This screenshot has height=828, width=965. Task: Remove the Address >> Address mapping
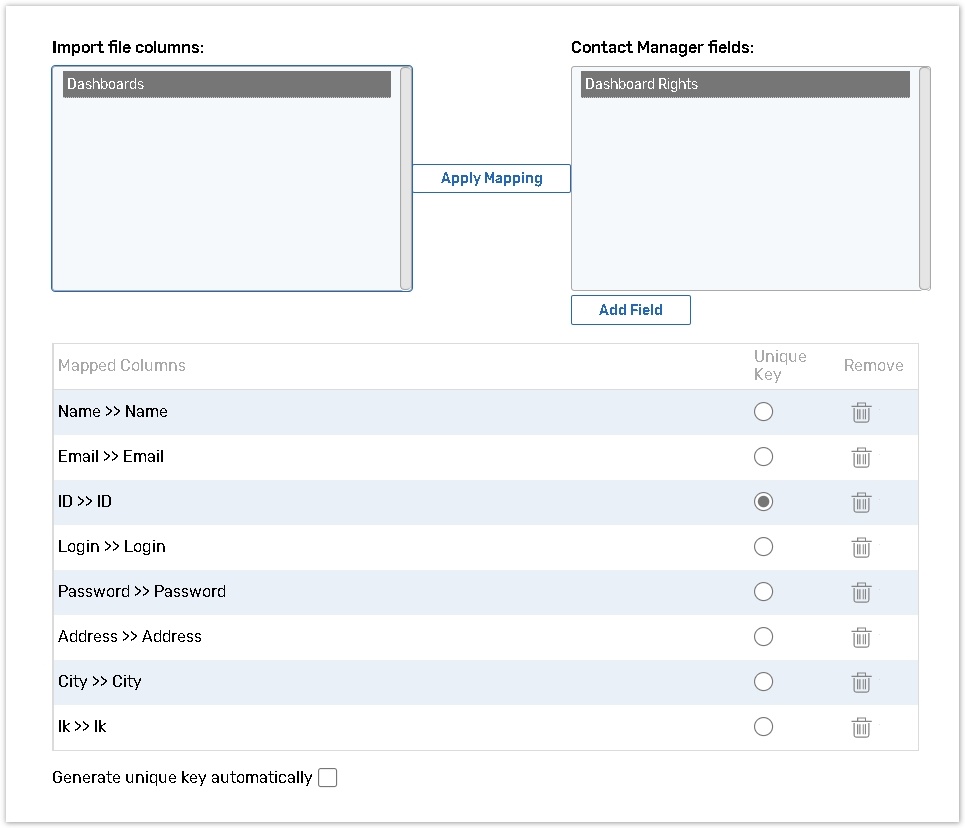(861, 637)
